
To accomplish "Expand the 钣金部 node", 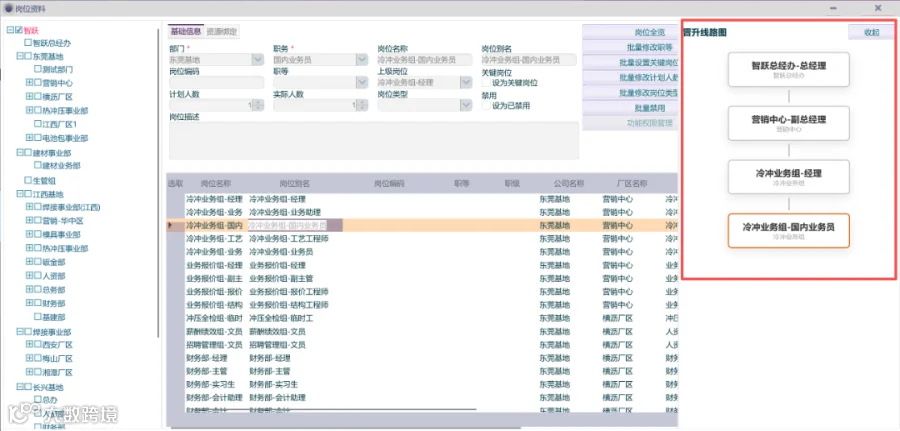I will [x=29, y=262].
